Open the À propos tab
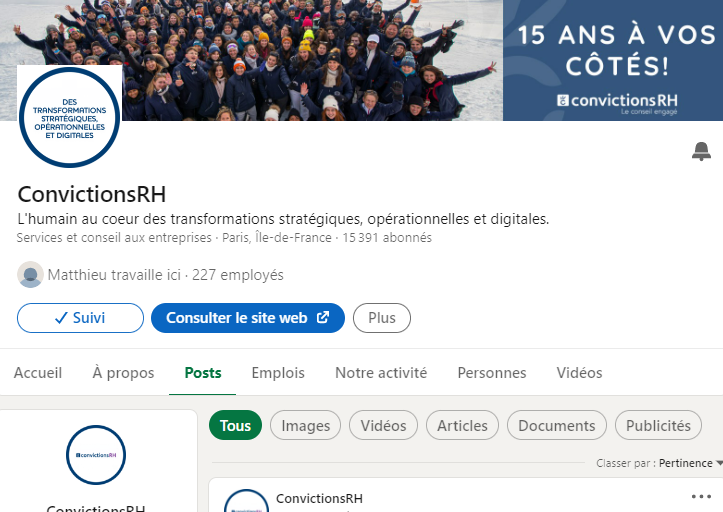This screenshot has width=723, height=512. point(123,373)
